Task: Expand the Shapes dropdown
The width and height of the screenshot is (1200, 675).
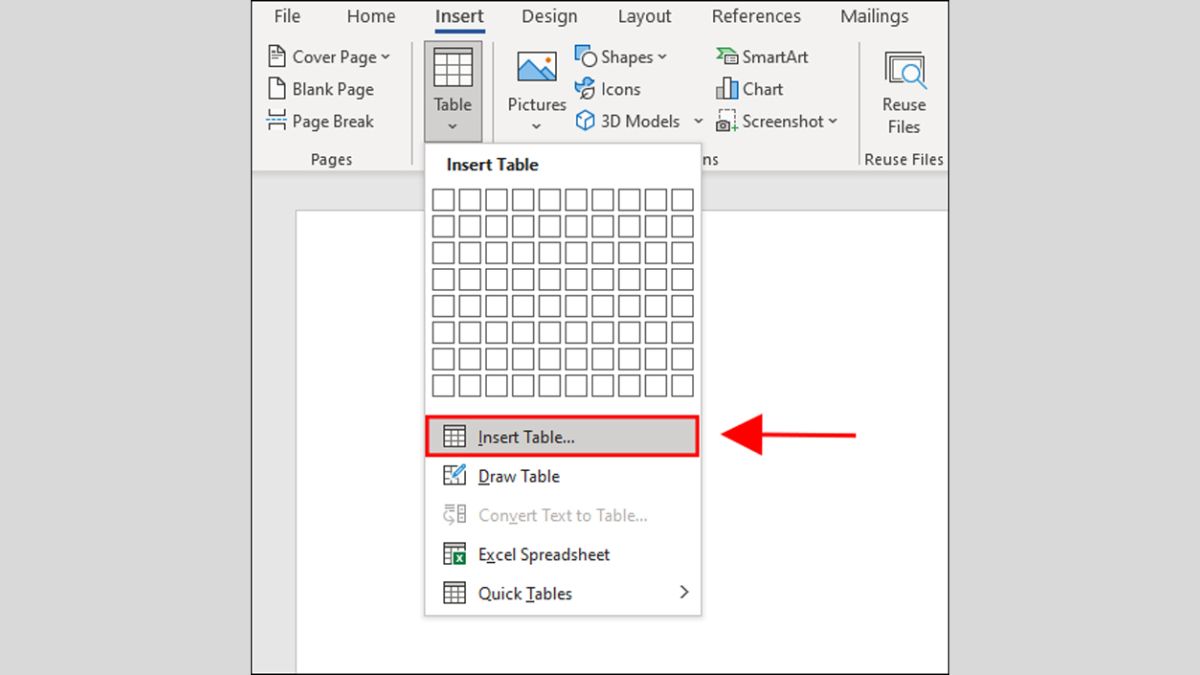Action: pyautogui.click(x=662, y=57)
